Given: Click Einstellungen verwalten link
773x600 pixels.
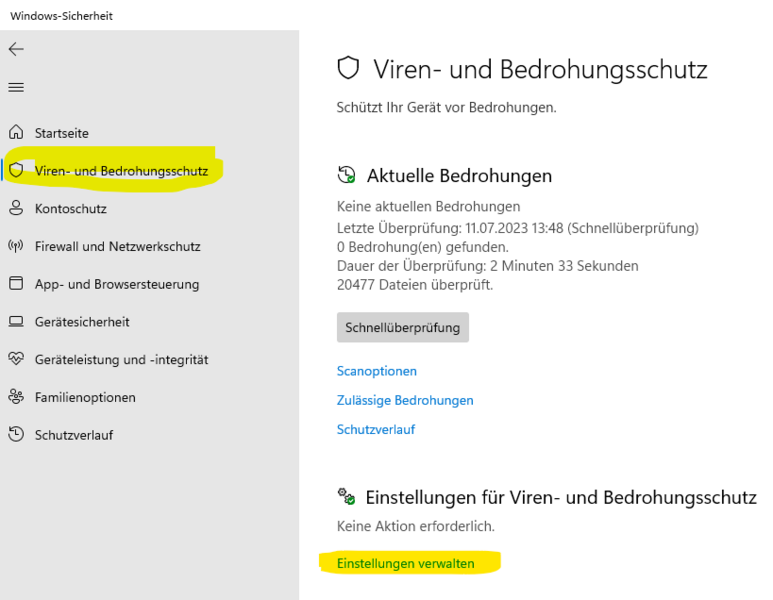Looking at the screenshot, I should pos(406,563).
